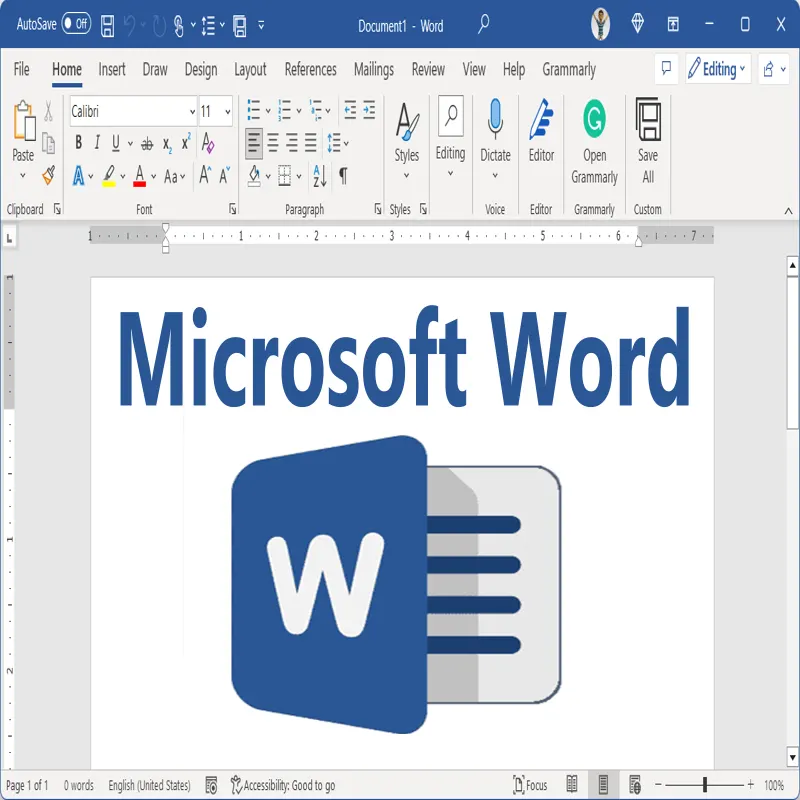Toggle Center alignment
This screenshot has height=800, width=800.
pos(273,143)
